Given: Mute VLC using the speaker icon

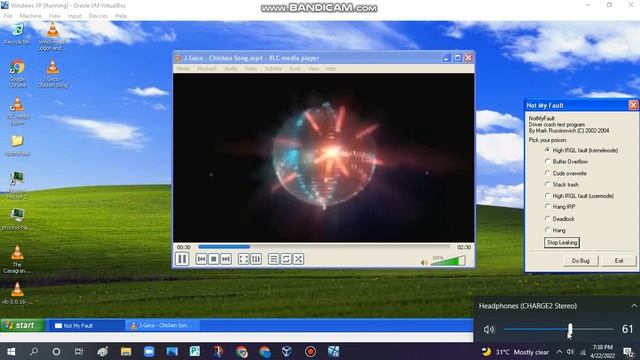Looking at the screenshot, I should tap(424, 262).
